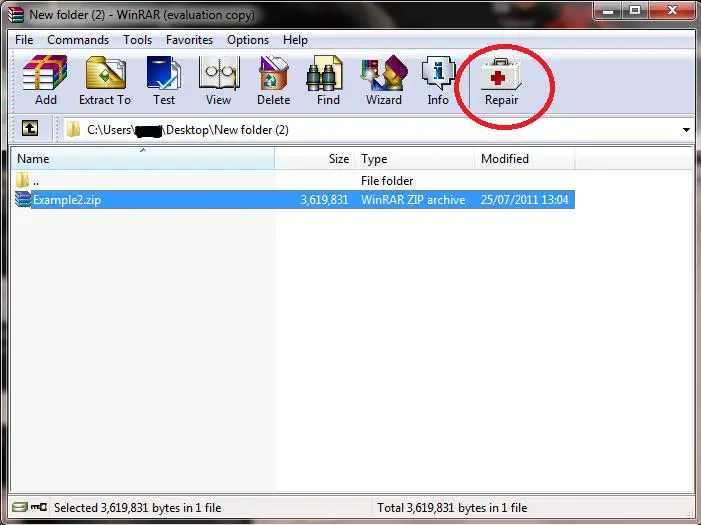Open the File menu
The width and height of the screenshot is (701, 525).
(24, 40)
